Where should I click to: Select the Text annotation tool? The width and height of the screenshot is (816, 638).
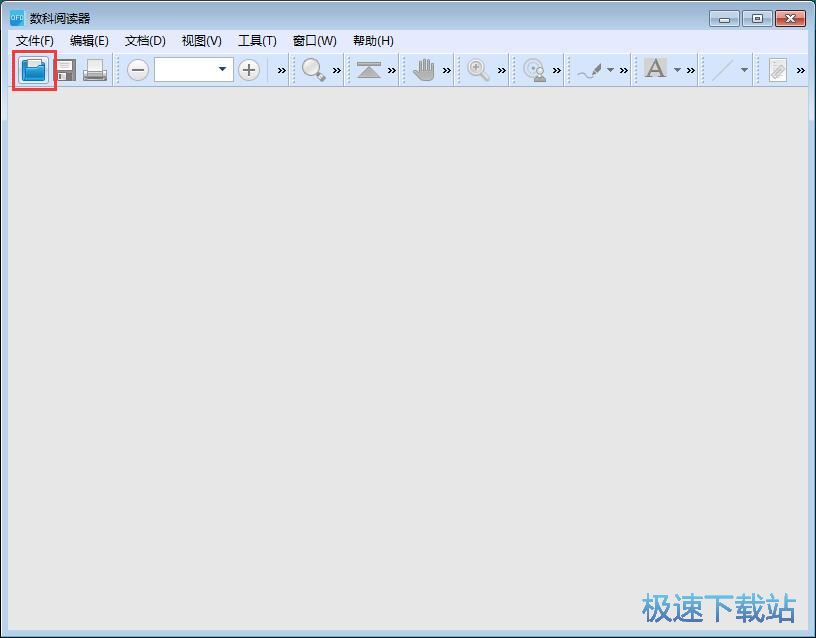(655, 70)
